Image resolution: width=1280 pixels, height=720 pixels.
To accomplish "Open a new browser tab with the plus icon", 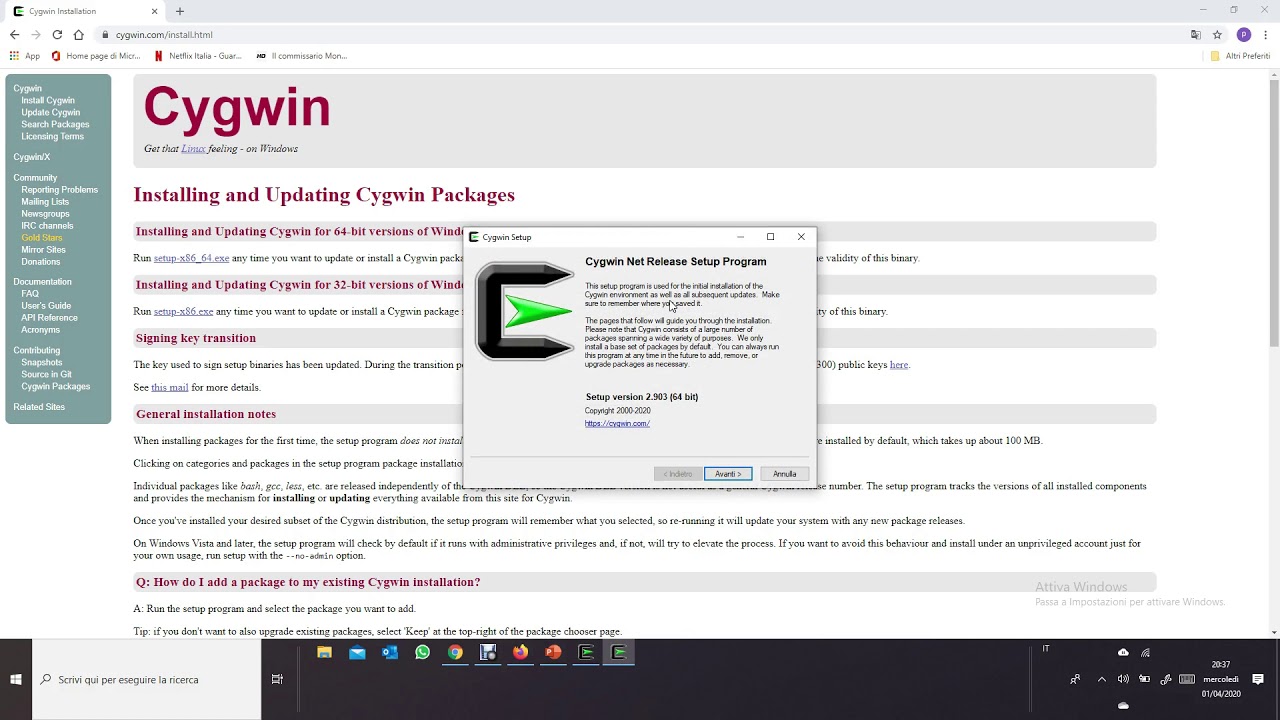I will (x=180, y=11).
